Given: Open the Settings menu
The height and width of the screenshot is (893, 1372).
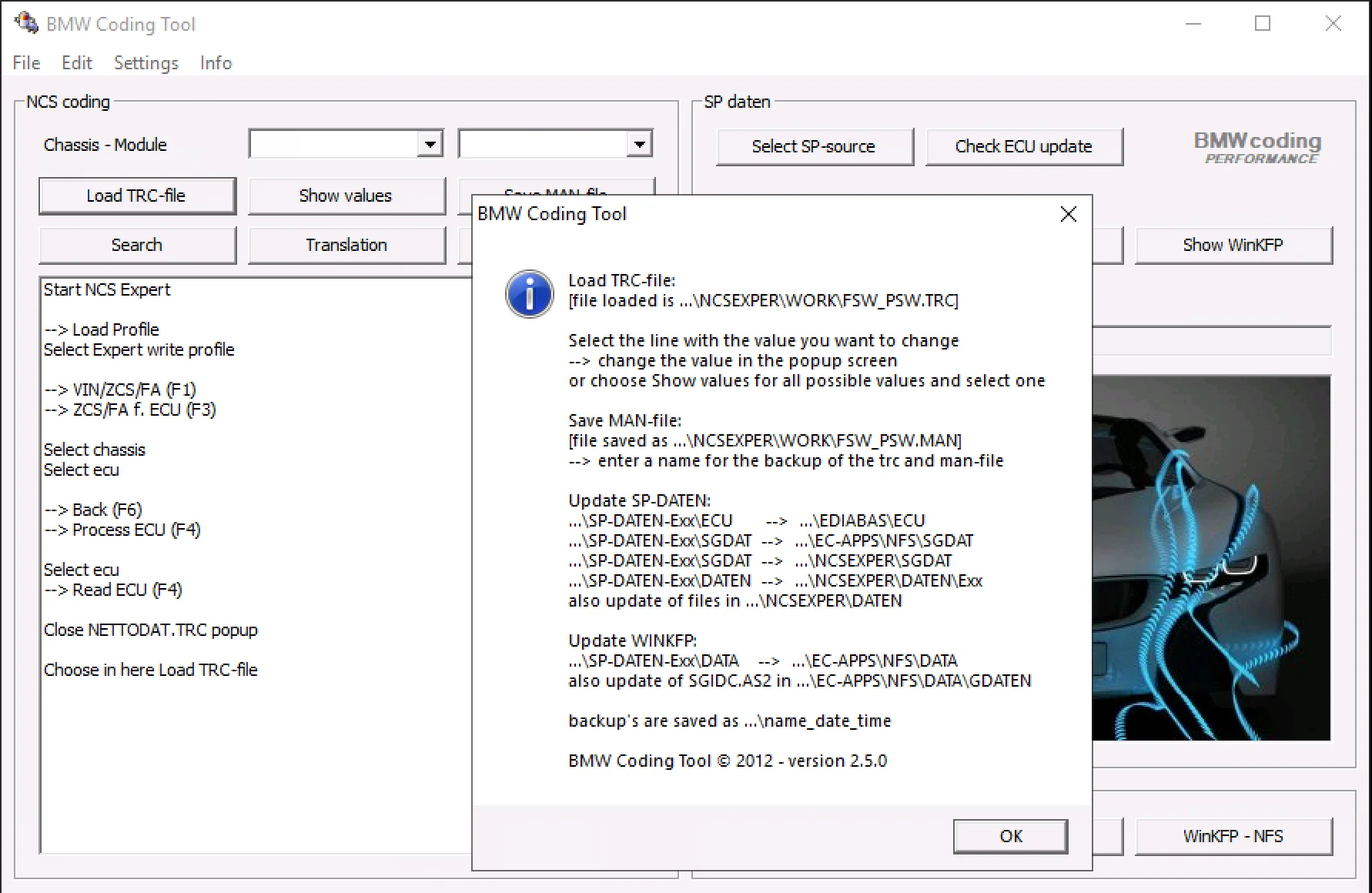Looking at the screenshot, I should pyautogui.click(x=146, y=63).
